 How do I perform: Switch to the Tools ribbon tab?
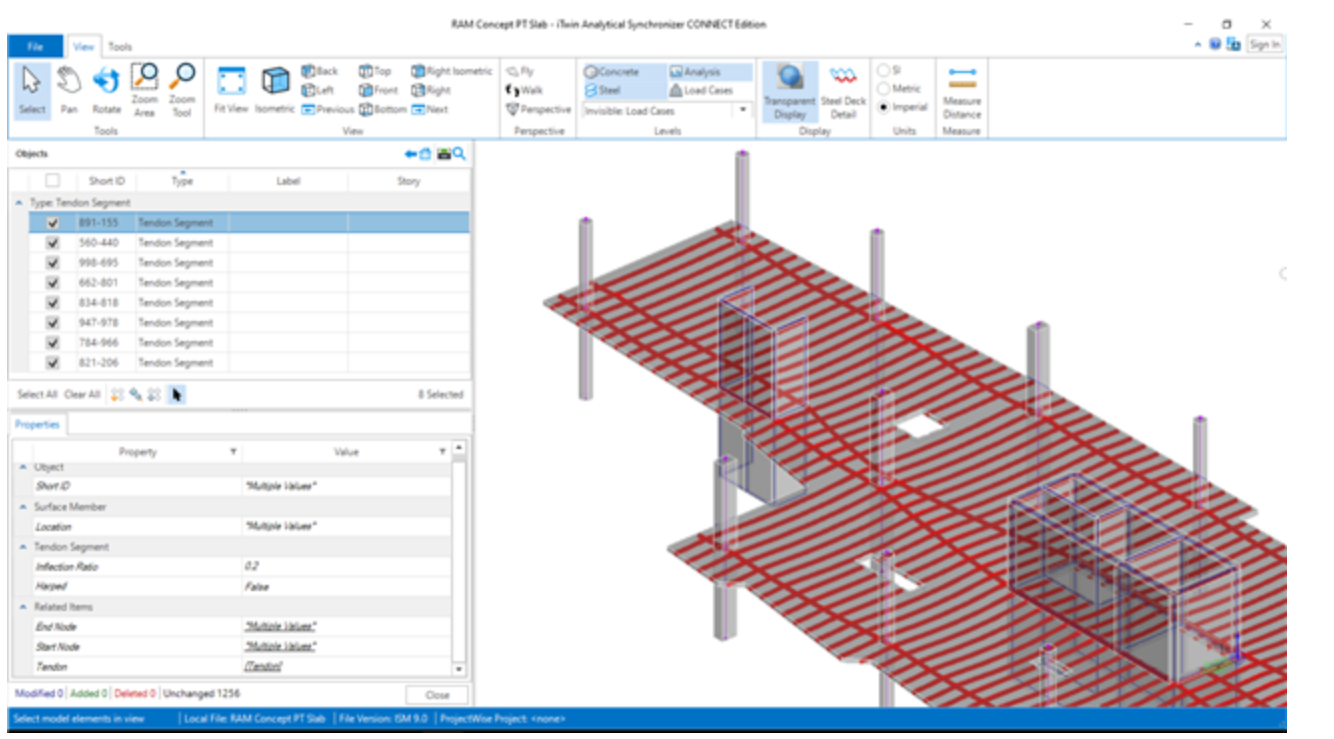click(x=120, y=46)
